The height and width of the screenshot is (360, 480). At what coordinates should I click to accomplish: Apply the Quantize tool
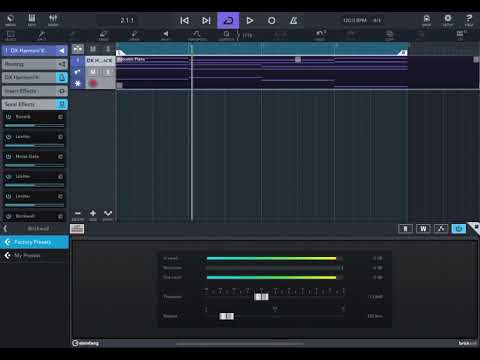coord(226,35)
